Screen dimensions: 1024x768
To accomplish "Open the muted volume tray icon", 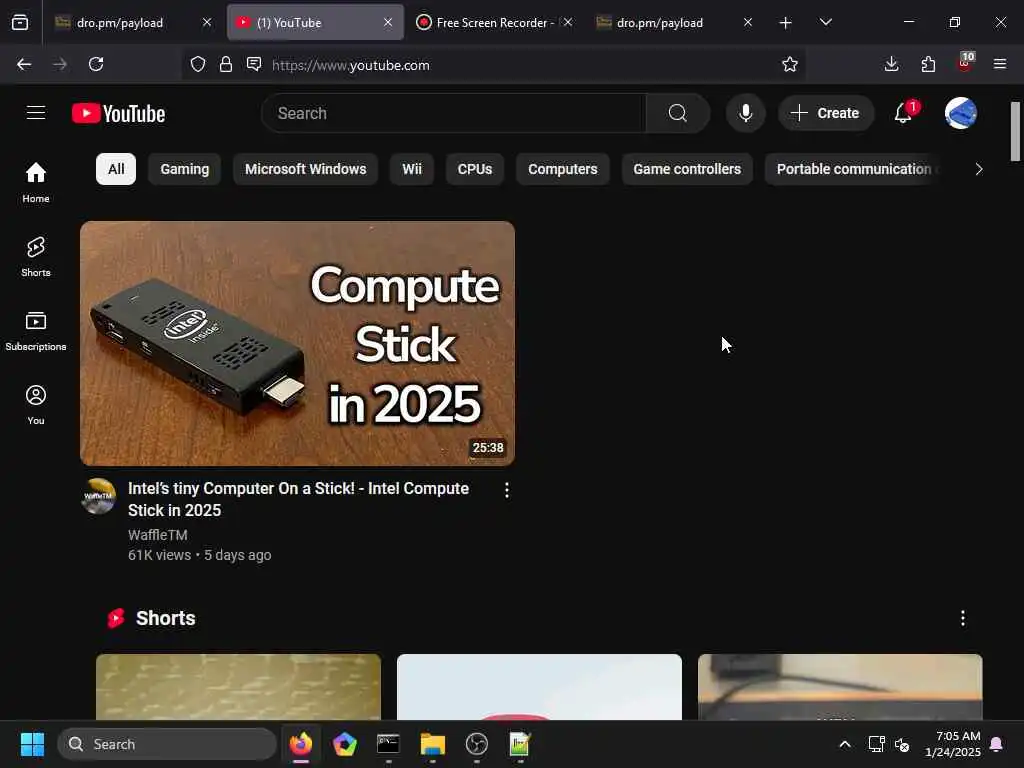I will tap(902, 744).
